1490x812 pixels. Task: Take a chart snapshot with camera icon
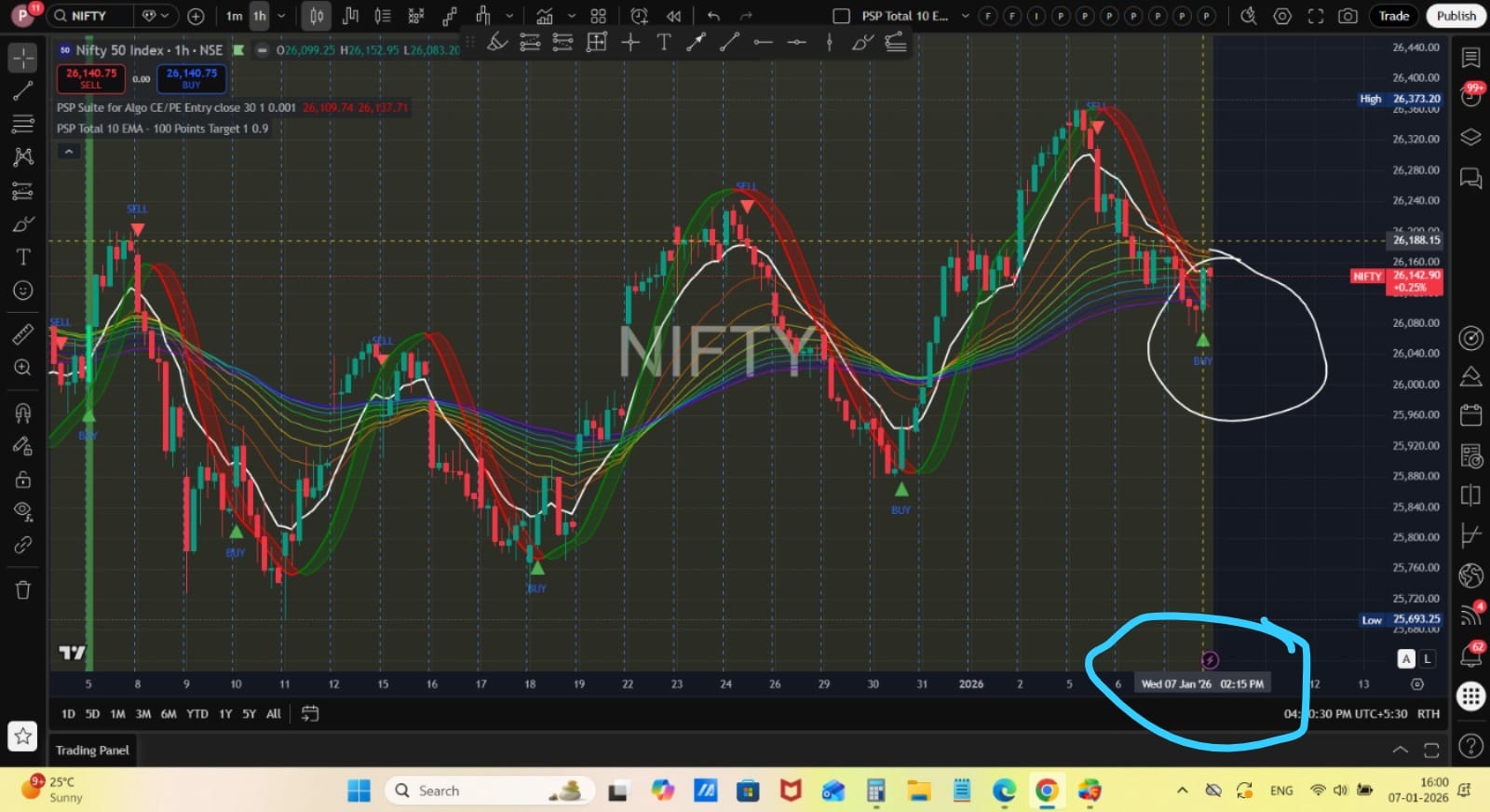tap(1347, 16)
